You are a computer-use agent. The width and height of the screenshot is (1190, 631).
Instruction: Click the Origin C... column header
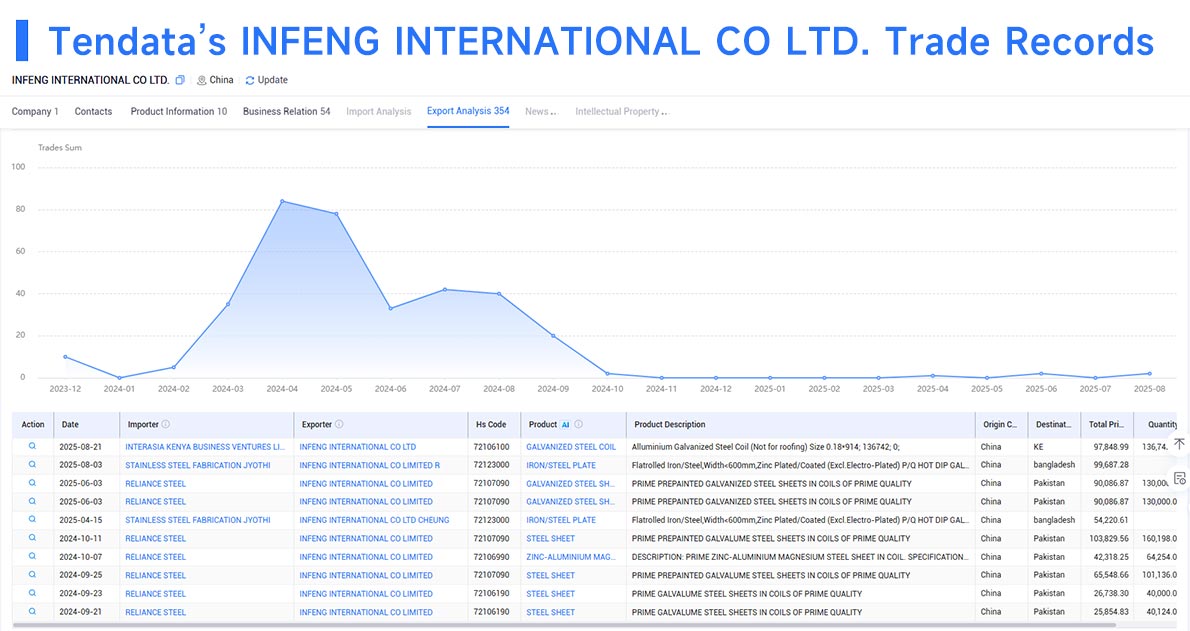point(1000,424)
